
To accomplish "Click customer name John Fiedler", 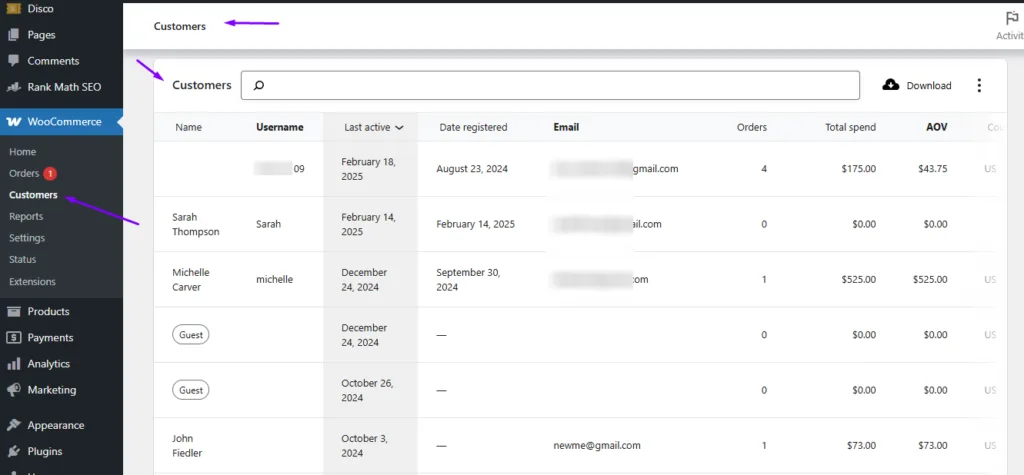I will point(187,446).
